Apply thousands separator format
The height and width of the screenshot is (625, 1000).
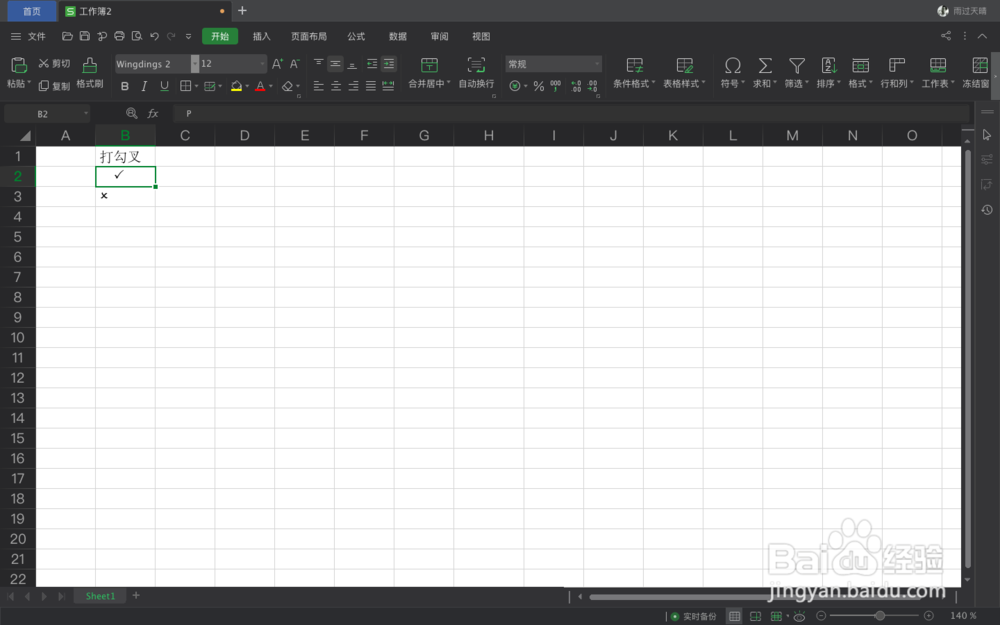[x=556, y=86]
